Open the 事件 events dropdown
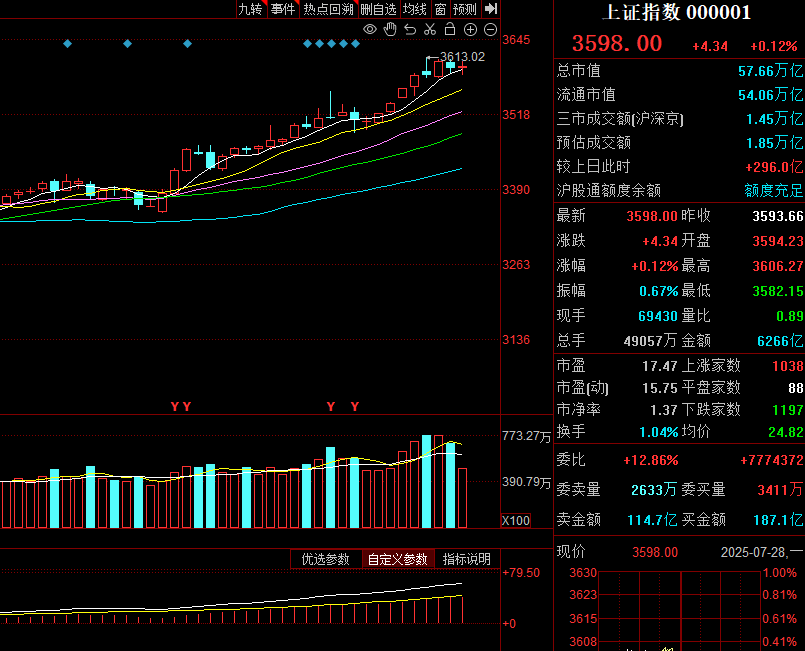 click(283, 9)
